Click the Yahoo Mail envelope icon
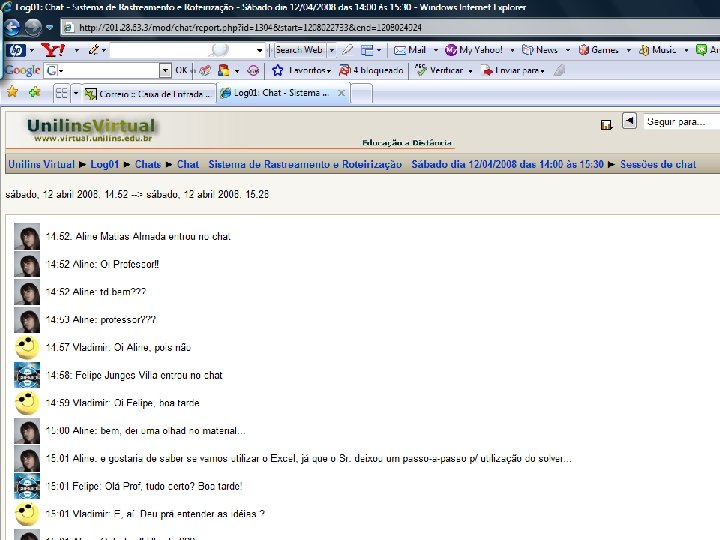720x540 pixels. pos(400,50)
